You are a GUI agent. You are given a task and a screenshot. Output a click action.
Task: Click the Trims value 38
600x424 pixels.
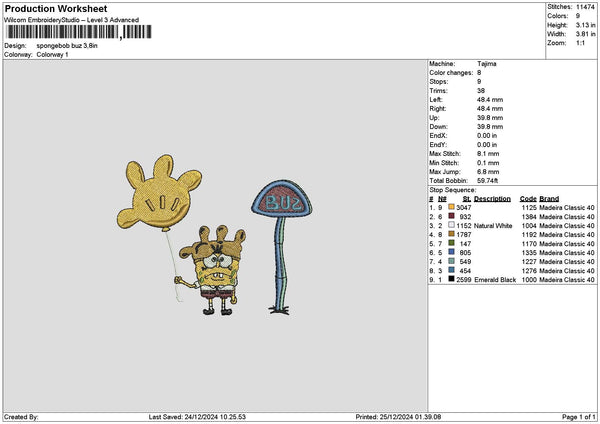(481, 91)
